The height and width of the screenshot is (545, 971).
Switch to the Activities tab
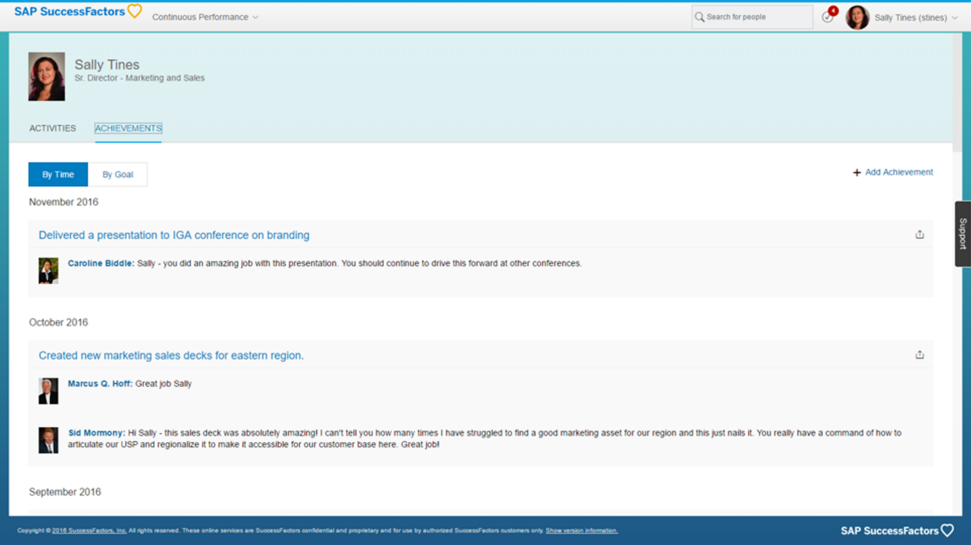coord(53,128)
